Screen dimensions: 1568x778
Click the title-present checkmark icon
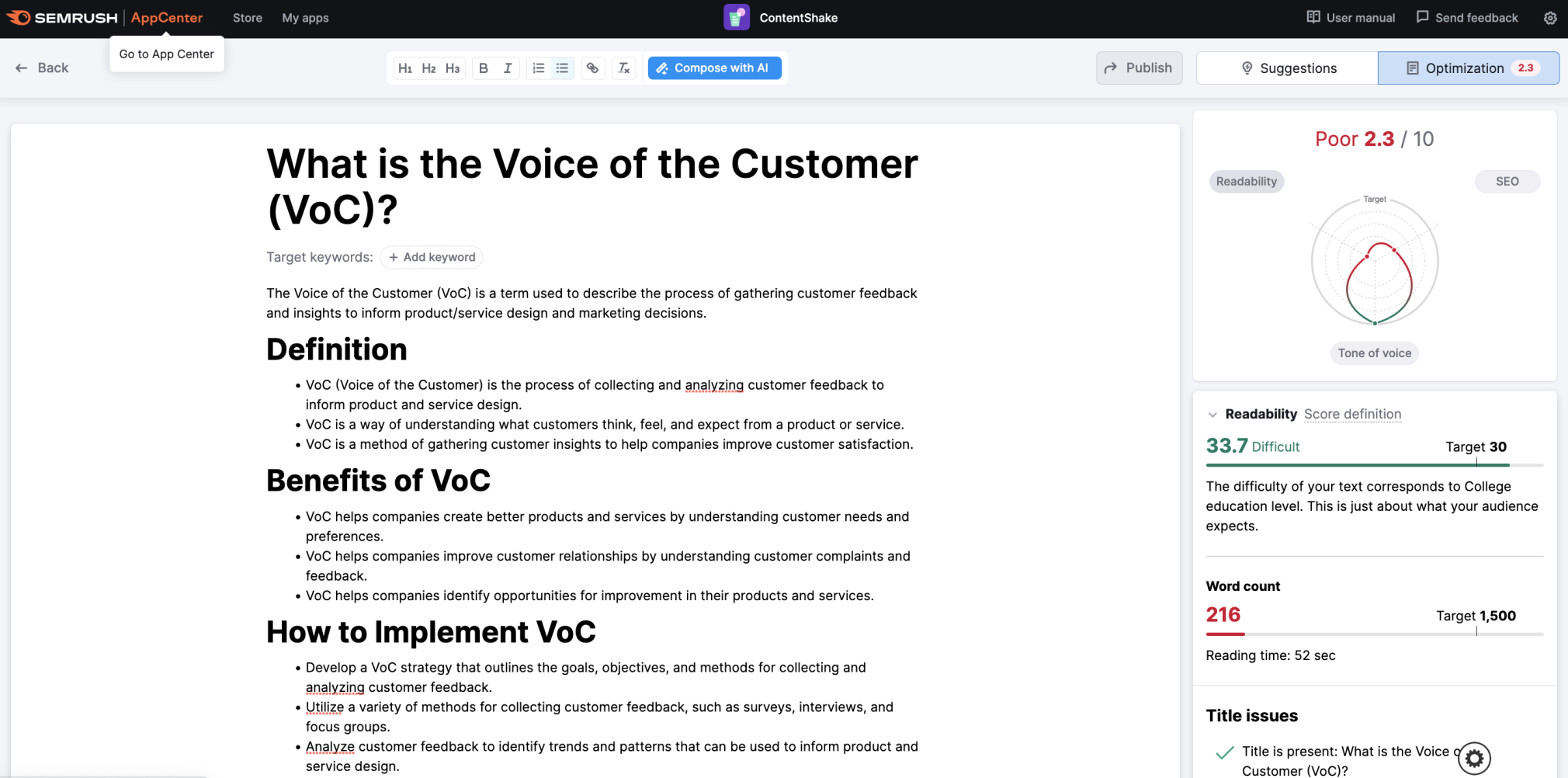coord(1225,752)
